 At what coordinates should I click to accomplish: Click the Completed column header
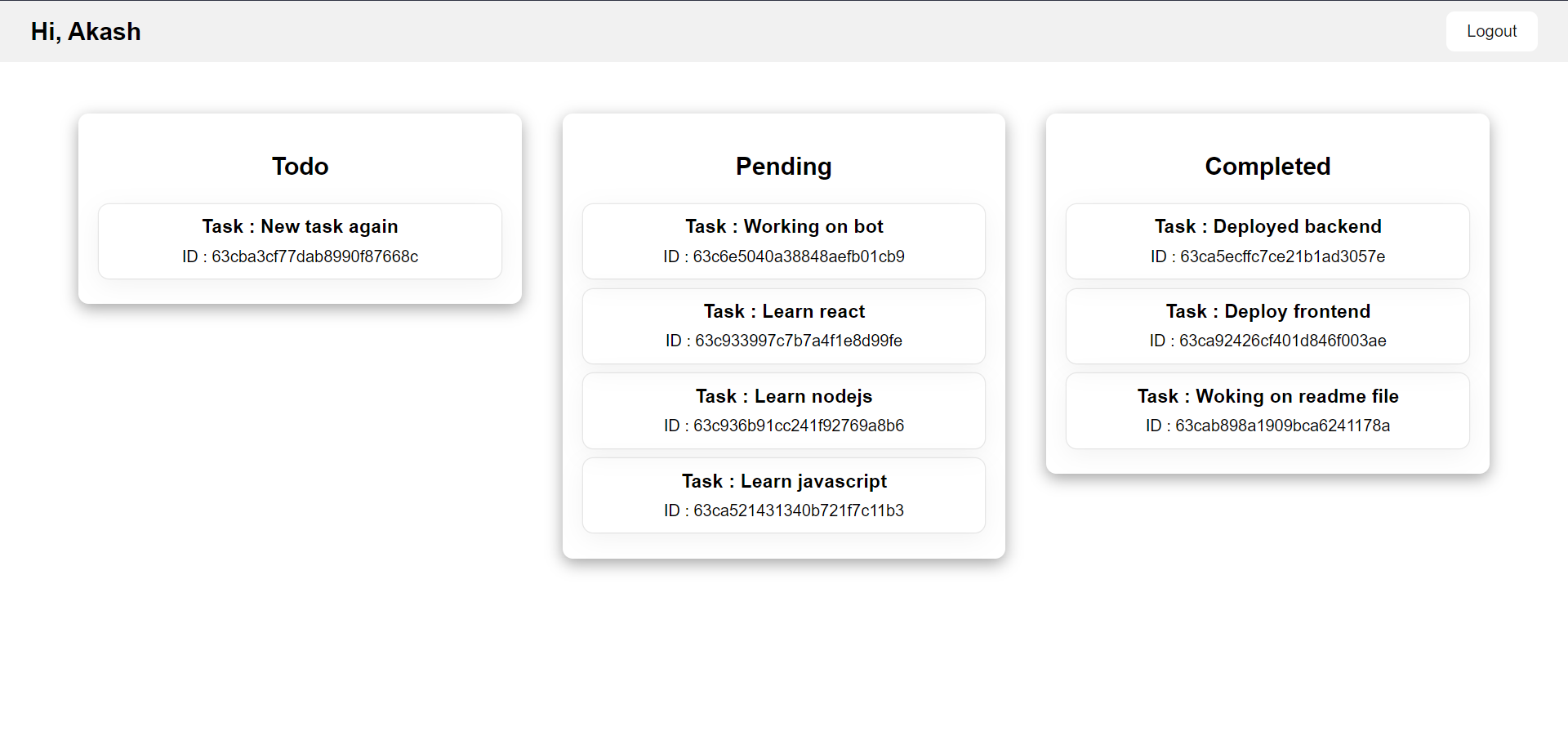tap(1267, 166)
